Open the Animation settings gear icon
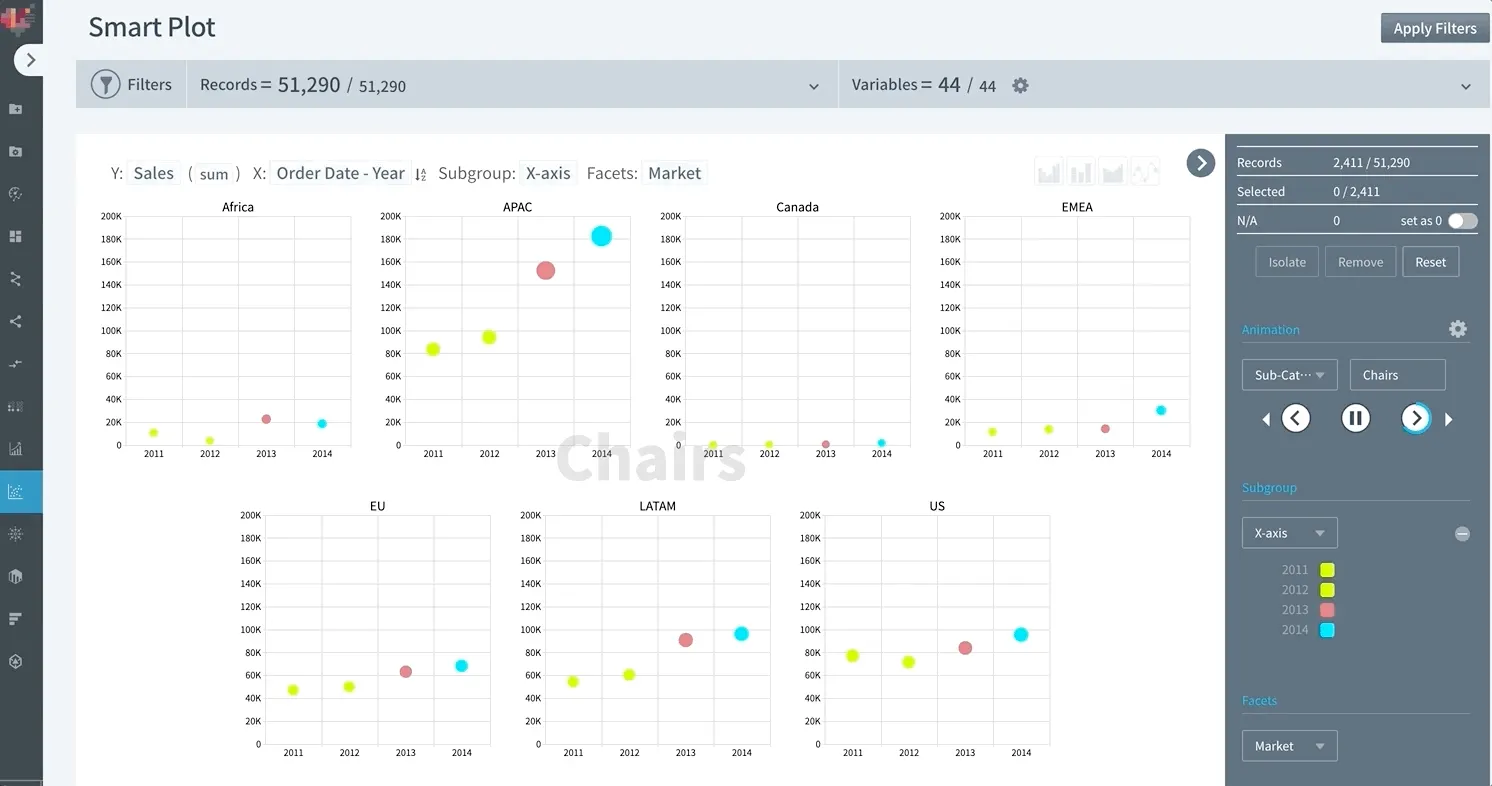This screenshot has height=786, width=1492. 1458,329
